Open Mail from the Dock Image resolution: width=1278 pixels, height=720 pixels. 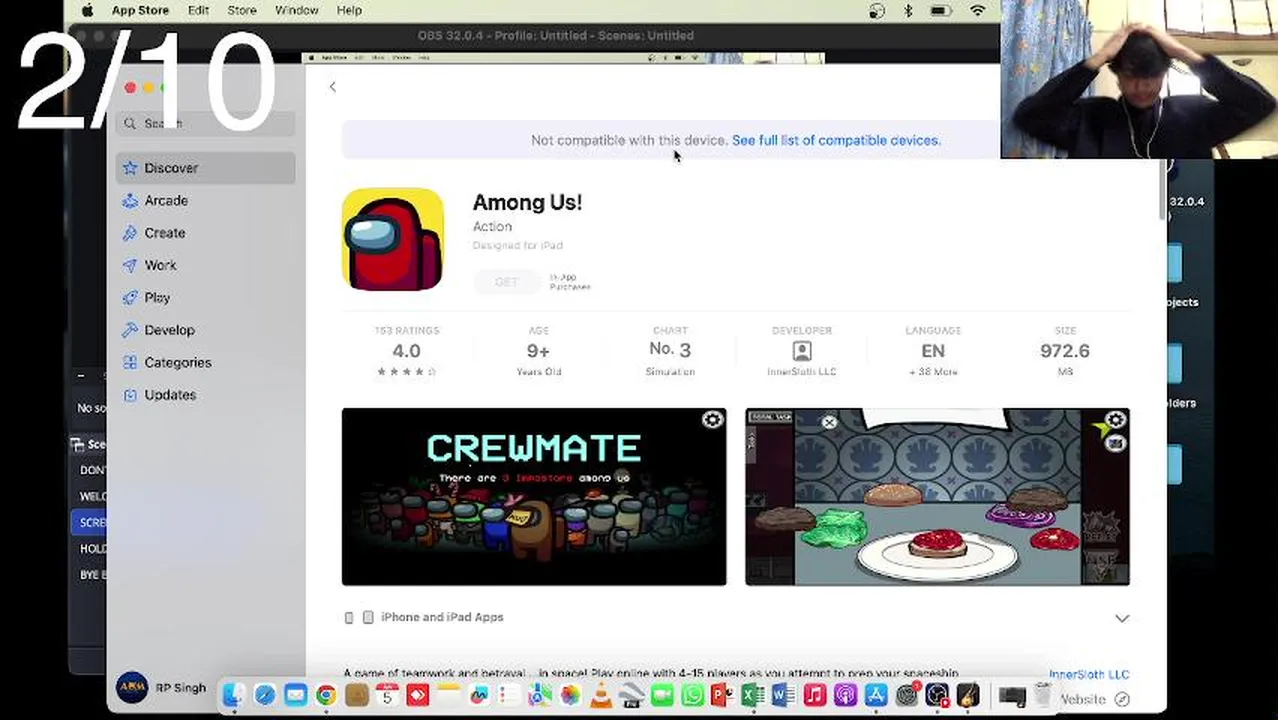pyautogui.click(x=296, y=695)
